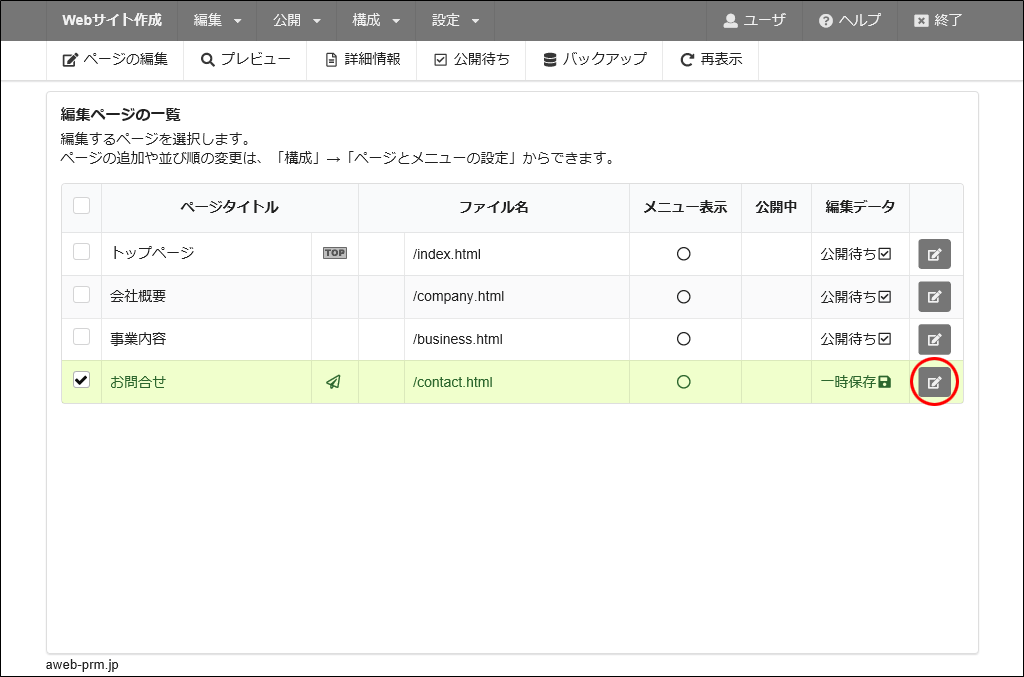The width and height of the screenshot is (1024, 677).
Task: Click circled edit icon for お問合せ row
Action: [x=934, y=382]
